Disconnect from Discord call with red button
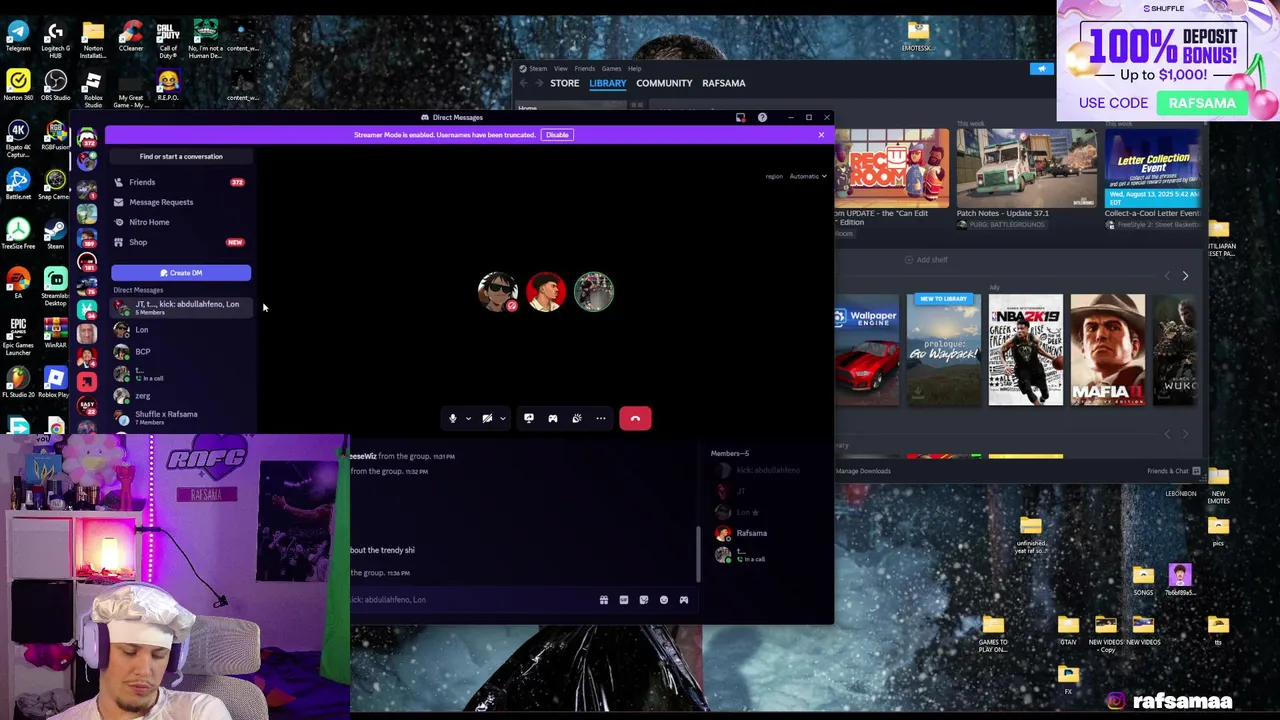This screenshot has height=720, width=1280. coord(635,418)
